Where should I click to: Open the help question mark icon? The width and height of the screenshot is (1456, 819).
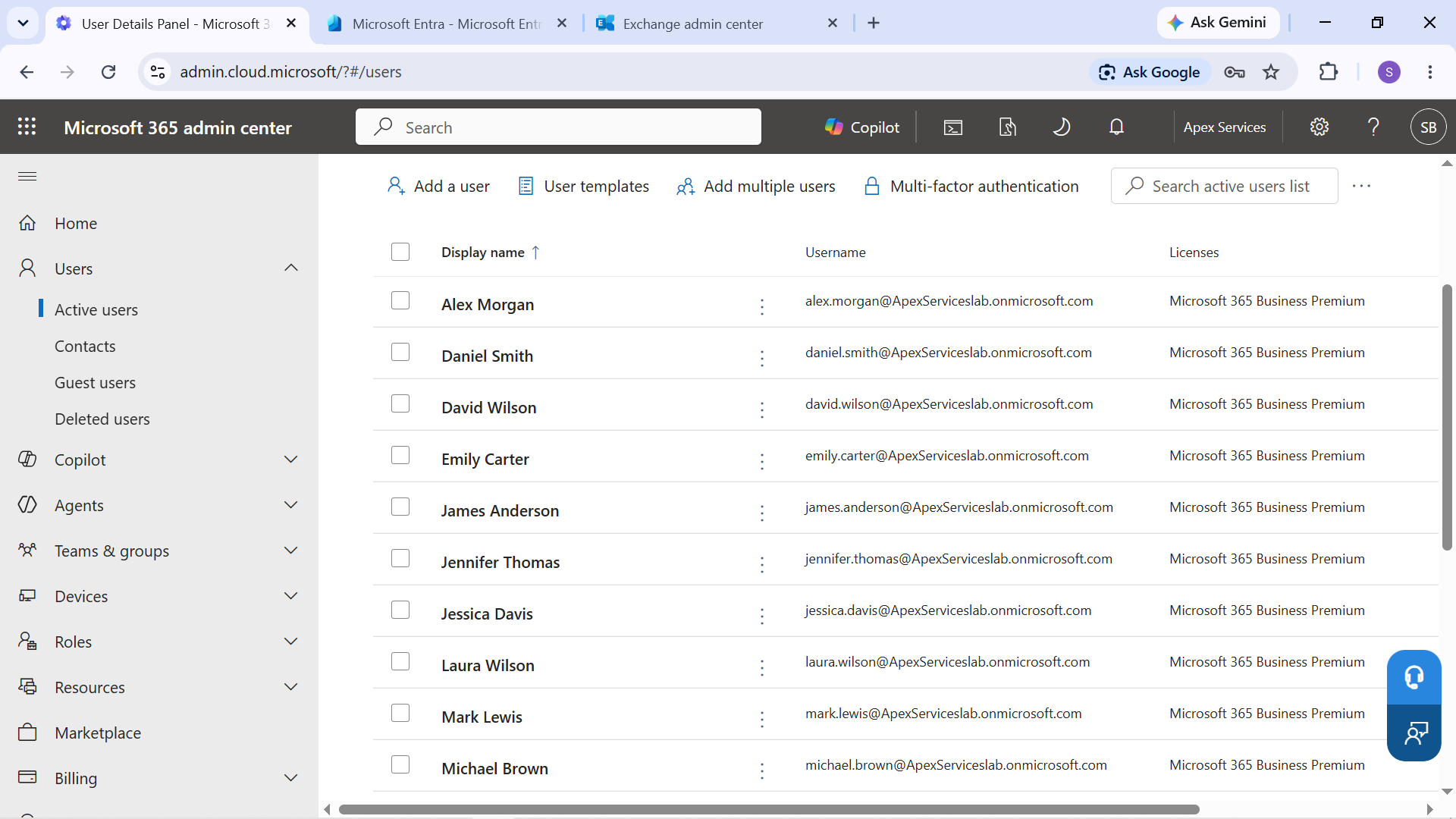click(1373, 127)
